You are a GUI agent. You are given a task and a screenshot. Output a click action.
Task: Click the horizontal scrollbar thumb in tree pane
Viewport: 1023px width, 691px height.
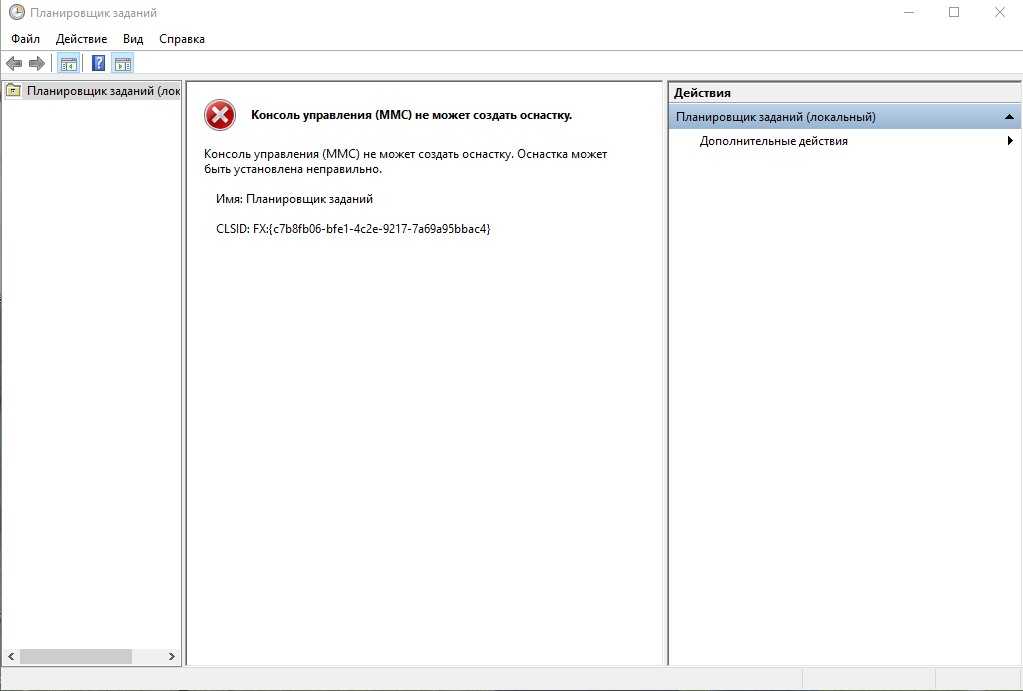76,656
